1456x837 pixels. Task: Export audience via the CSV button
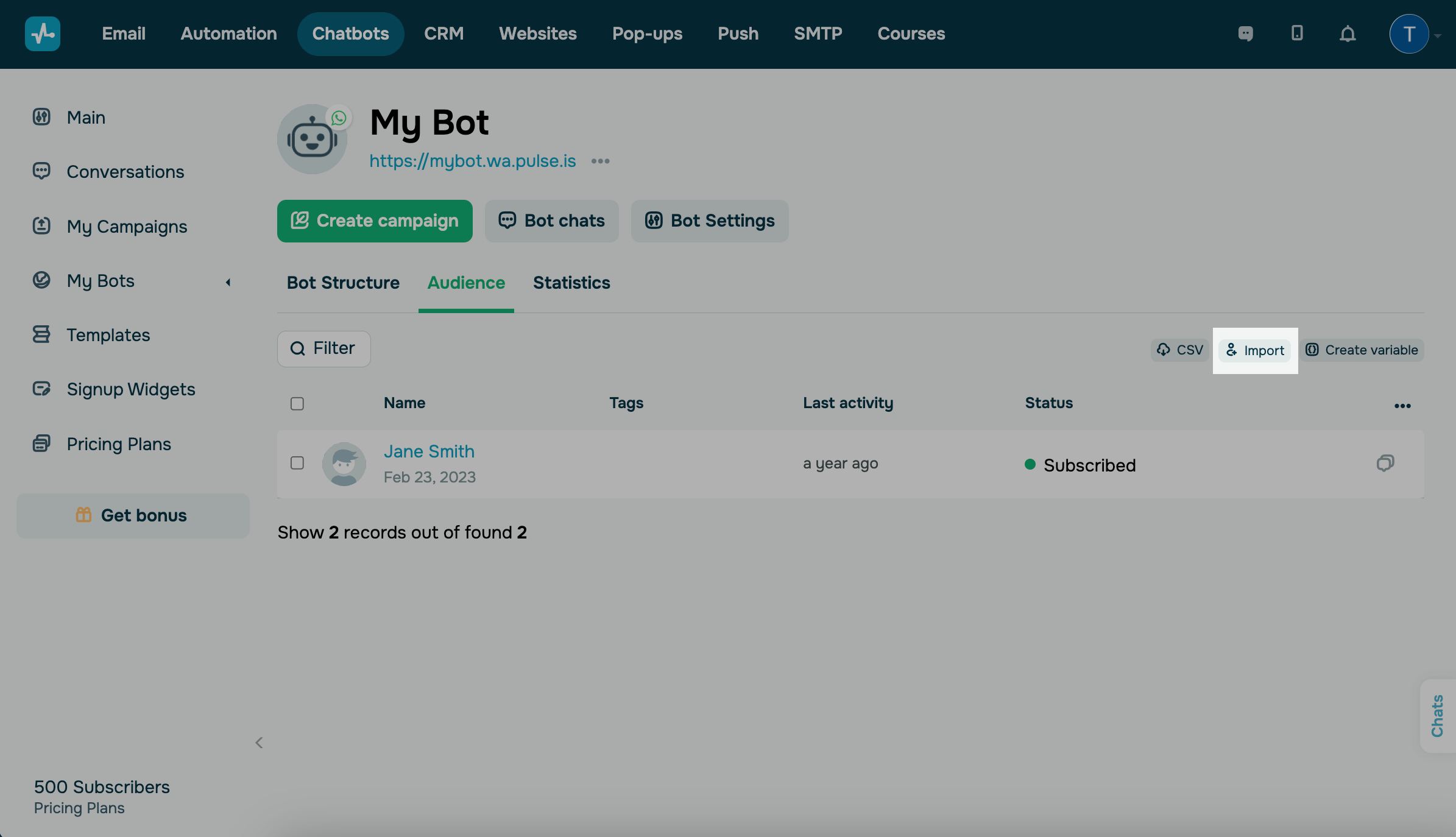[1179, 350]
